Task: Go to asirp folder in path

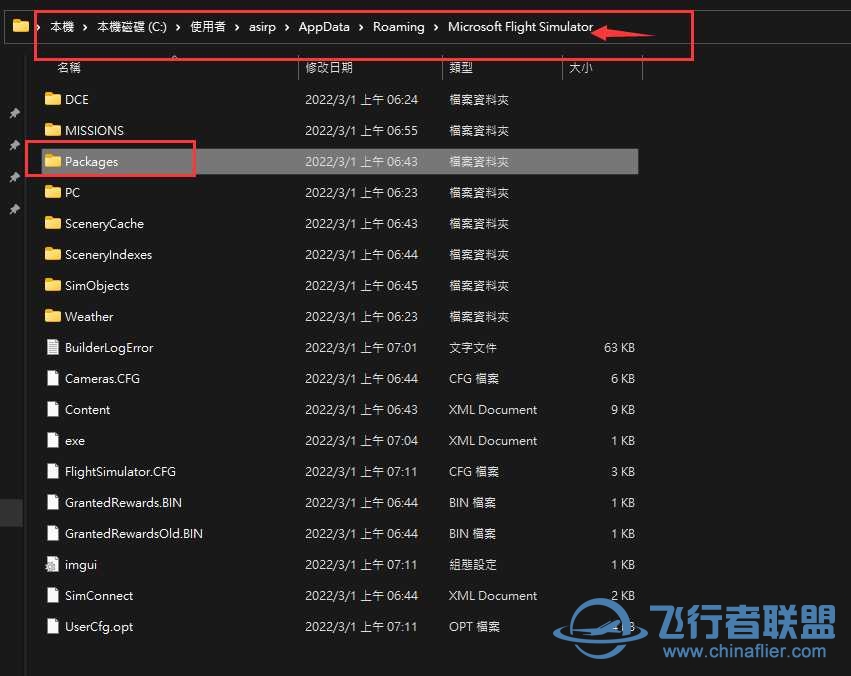Action: tap(262, 27)
